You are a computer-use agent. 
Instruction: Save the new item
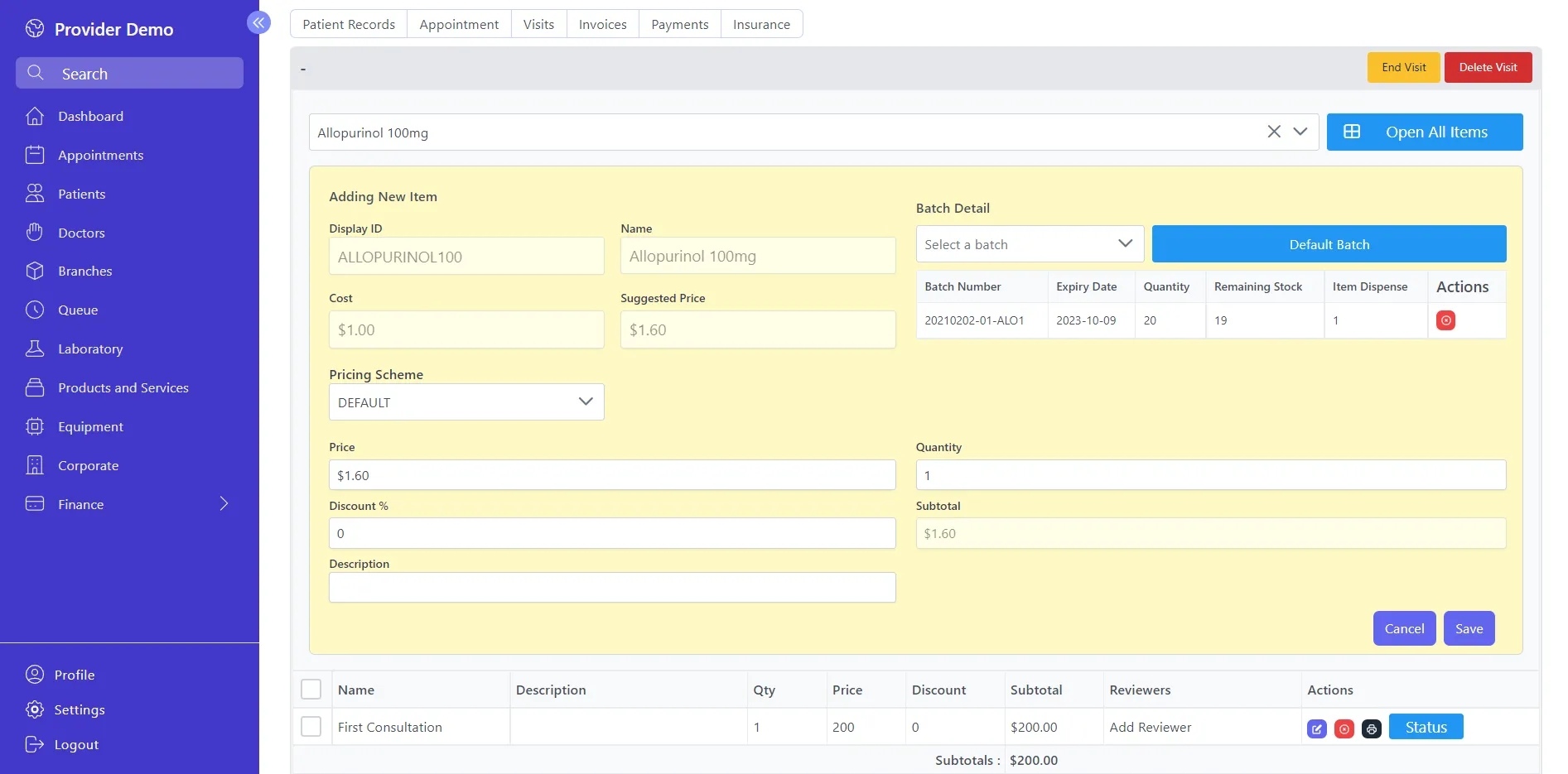click(x=1469, y=628)
